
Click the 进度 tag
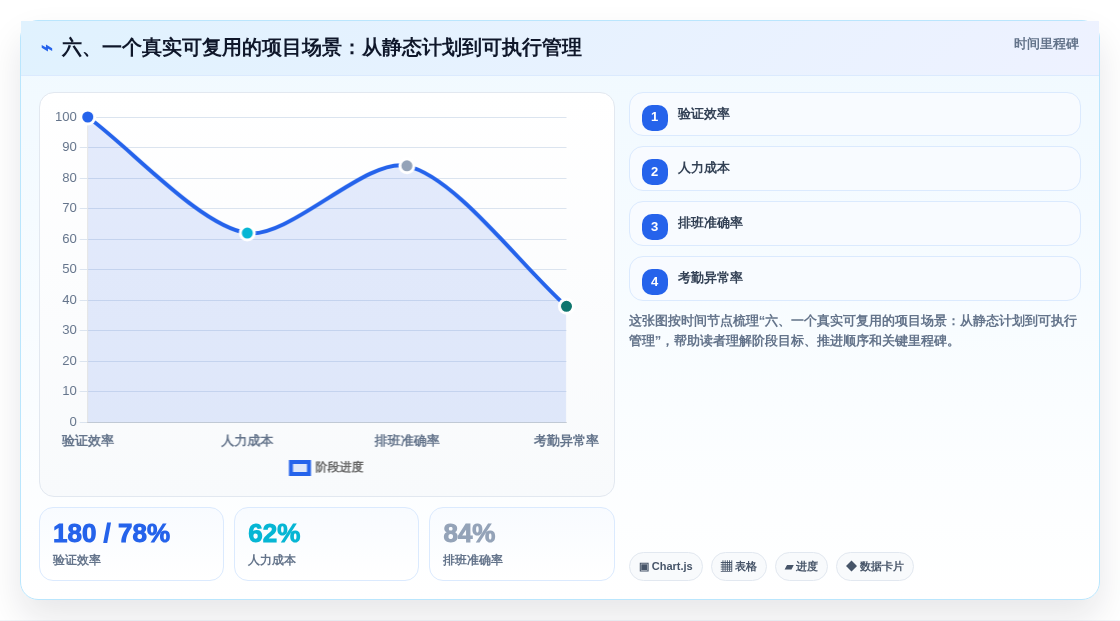tap(801, 567)
